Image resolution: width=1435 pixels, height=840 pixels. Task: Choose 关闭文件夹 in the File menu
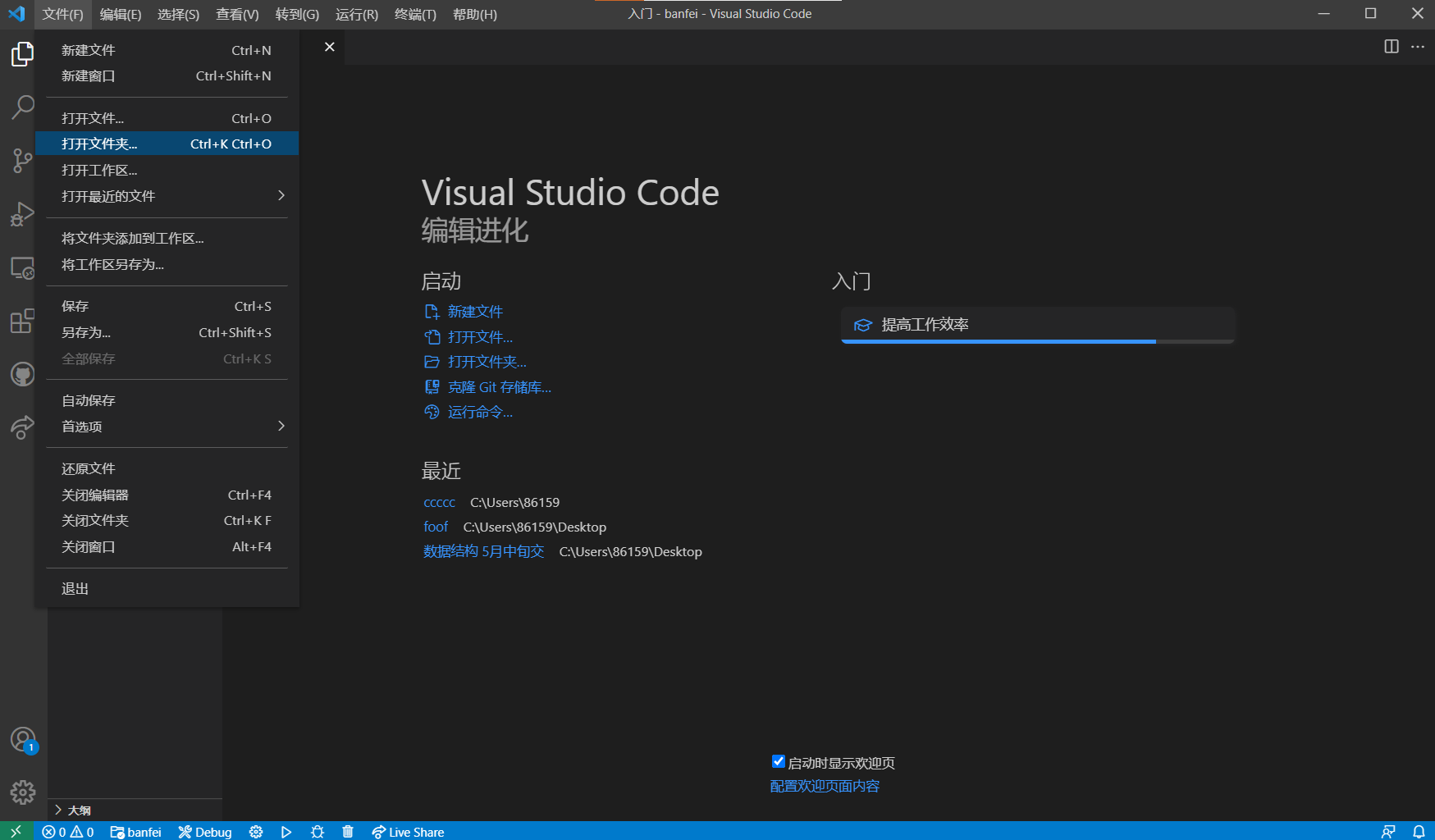click(x=167, y=520)
